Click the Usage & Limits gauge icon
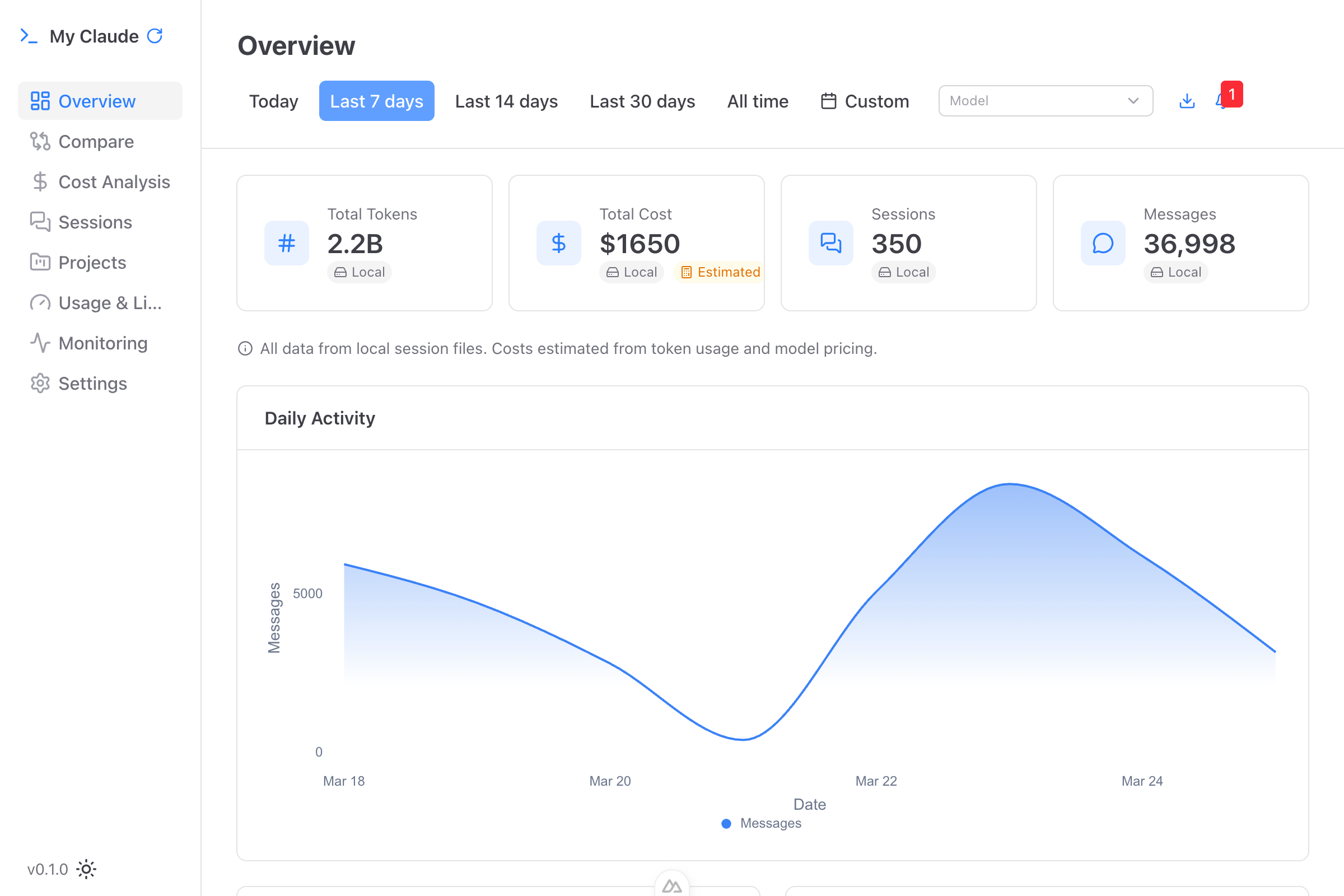This screenshot has height=896, width=1344. point(40,302)
